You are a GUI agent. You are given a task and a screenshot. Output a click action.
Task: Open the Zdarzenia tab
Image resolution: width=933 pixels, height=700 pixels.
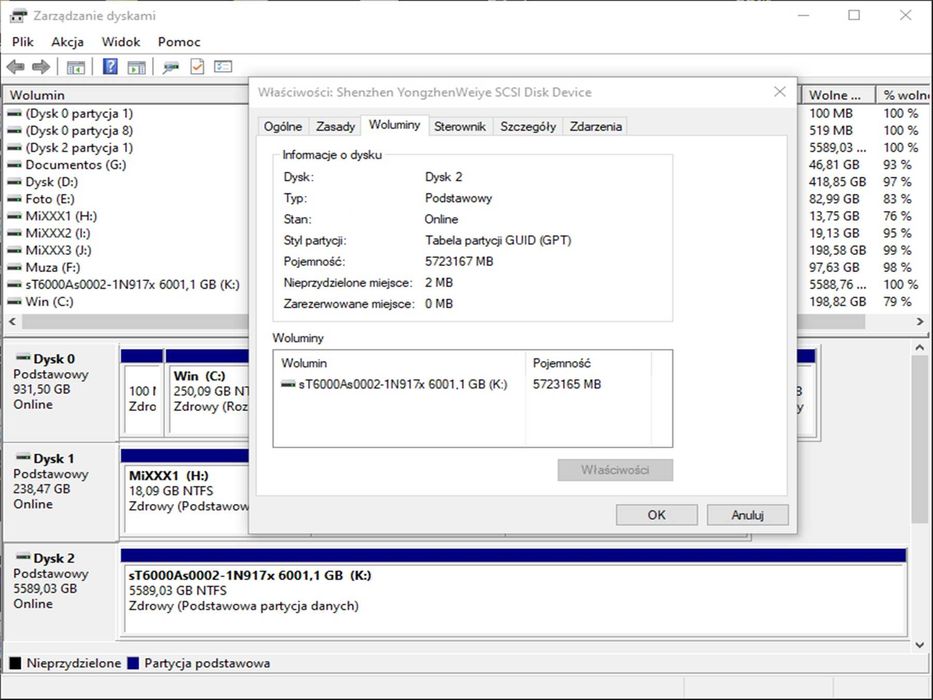[x=596, y=126]
